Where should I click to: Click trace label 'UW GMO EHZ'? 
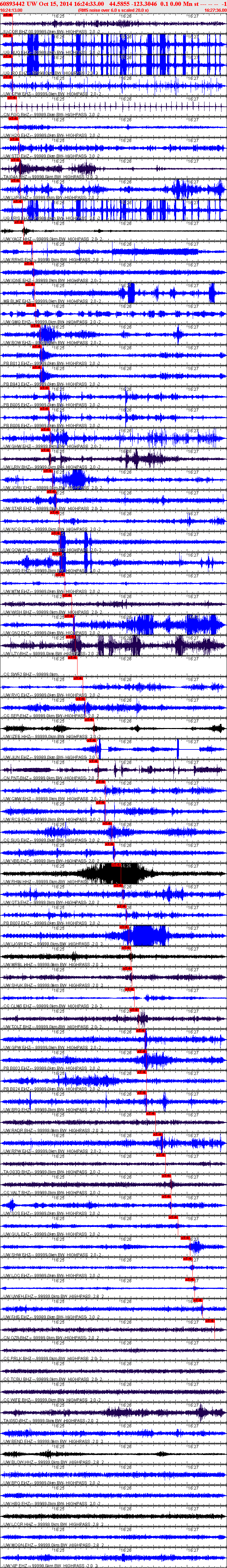pos(17,322)
